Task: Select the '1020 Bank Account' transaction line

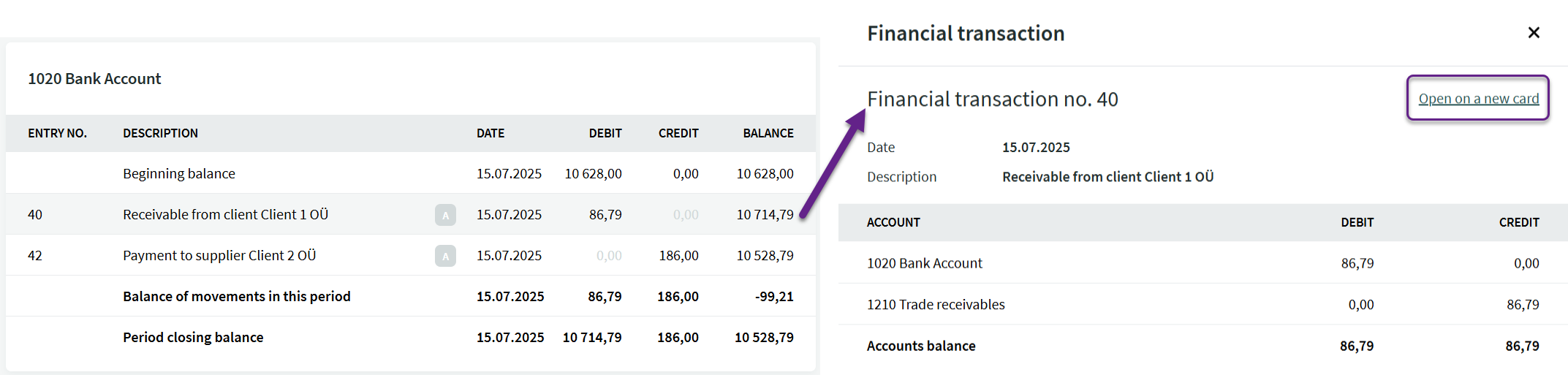Action: [924, 263]
